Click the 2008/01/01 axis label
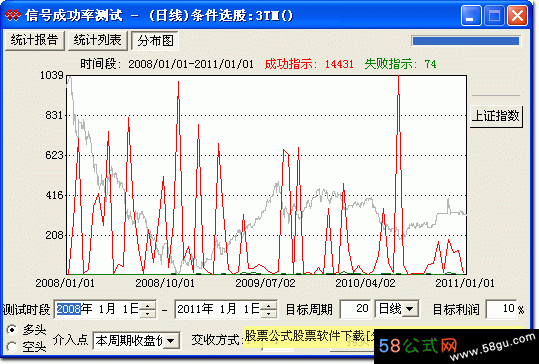The height and width of the screenshot is (364, 539). (65, 283)
